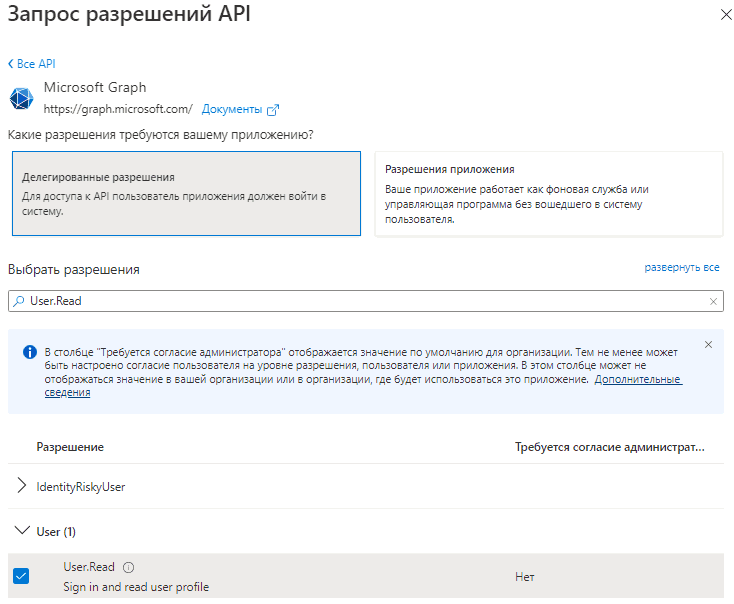Uncheck the User.Read permission checkbox
Image resolution: width=734 pixels, height=604 pixels.
tap(21, 576)
